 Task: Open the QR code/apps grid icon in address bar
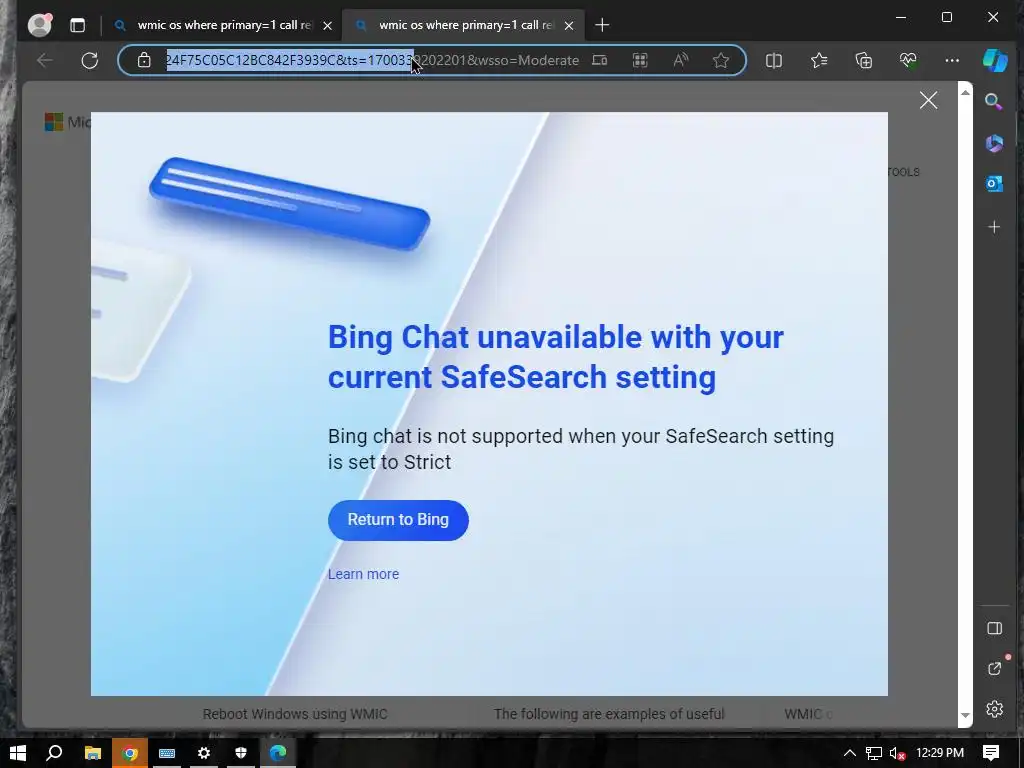point(640,61)
